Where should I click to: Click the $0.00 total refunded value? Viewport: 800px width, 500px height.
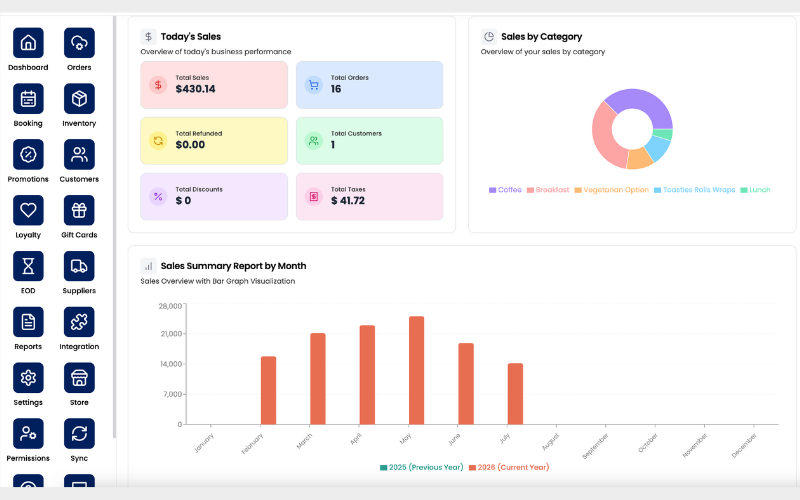tap(190, 145)
